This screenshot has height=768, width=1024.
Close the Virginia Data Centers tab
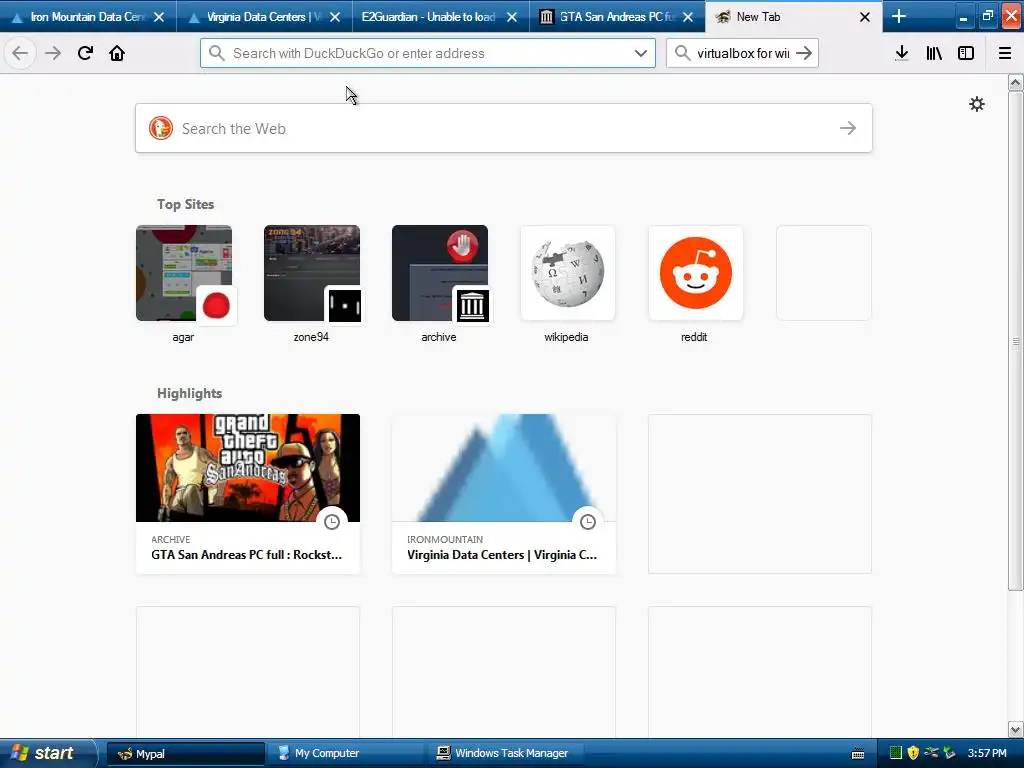[x=335, y=17]
